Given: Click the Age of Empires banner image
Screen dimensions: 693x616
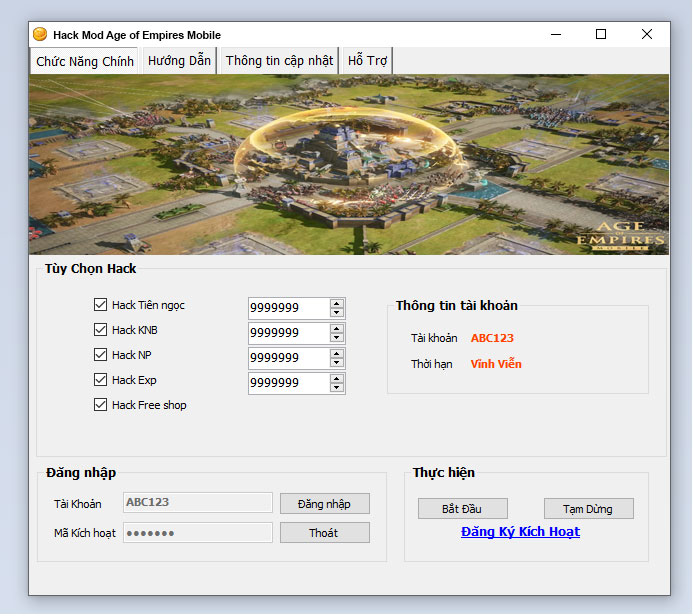Looking at the screenshot, I should tap(349, 164).
